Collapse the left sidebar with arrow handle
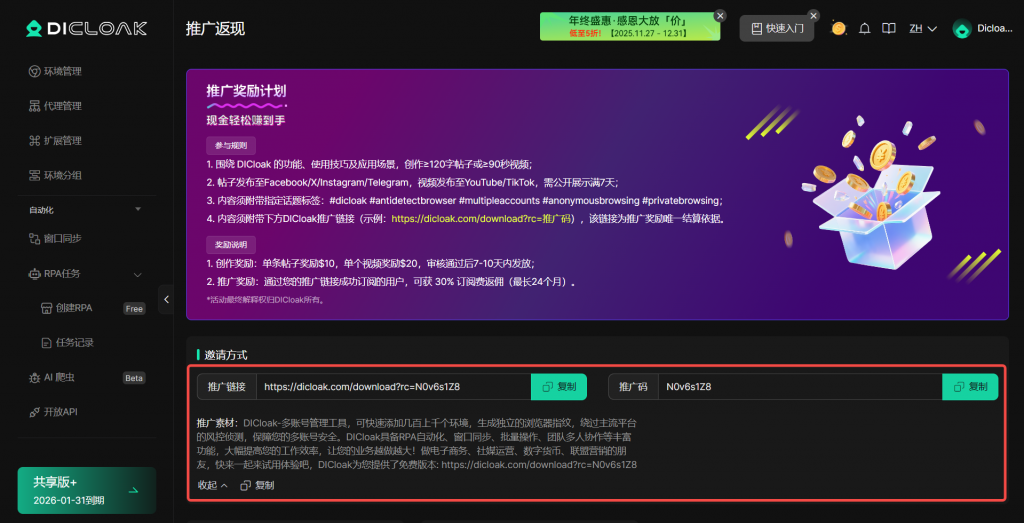Image resolution: width=1024 pixels, height=523 pixels. [x=167, y=299]
